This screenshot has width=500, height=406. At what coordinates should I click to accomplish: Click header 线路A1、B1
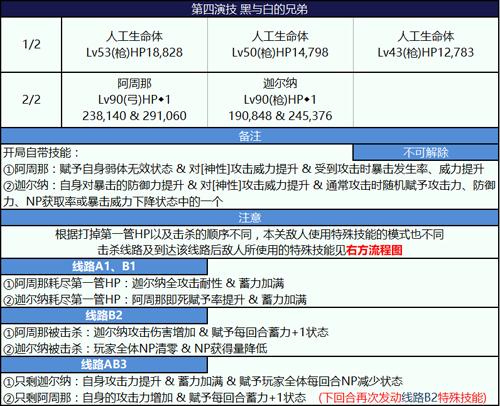[104, 266]
